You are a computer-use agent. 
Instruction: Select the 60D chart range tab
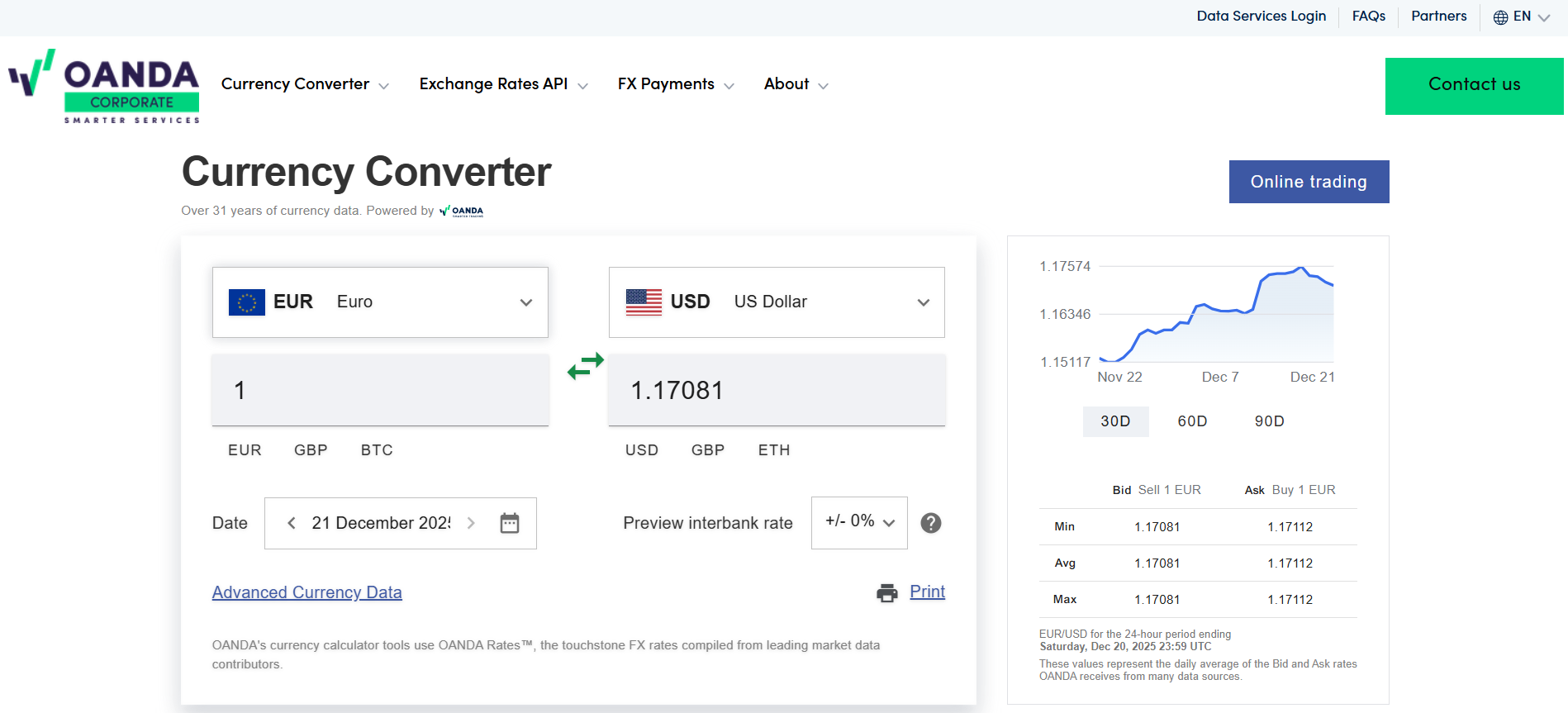click(x=1193, y=421)
